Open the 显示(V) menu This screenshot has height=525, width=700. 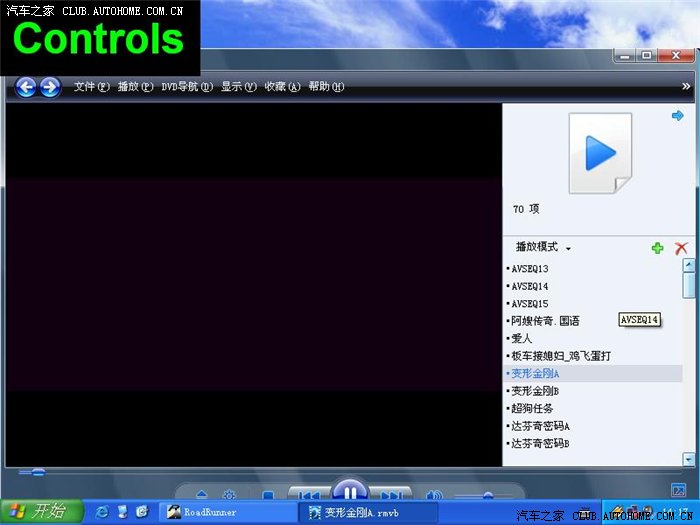(238, 87)
